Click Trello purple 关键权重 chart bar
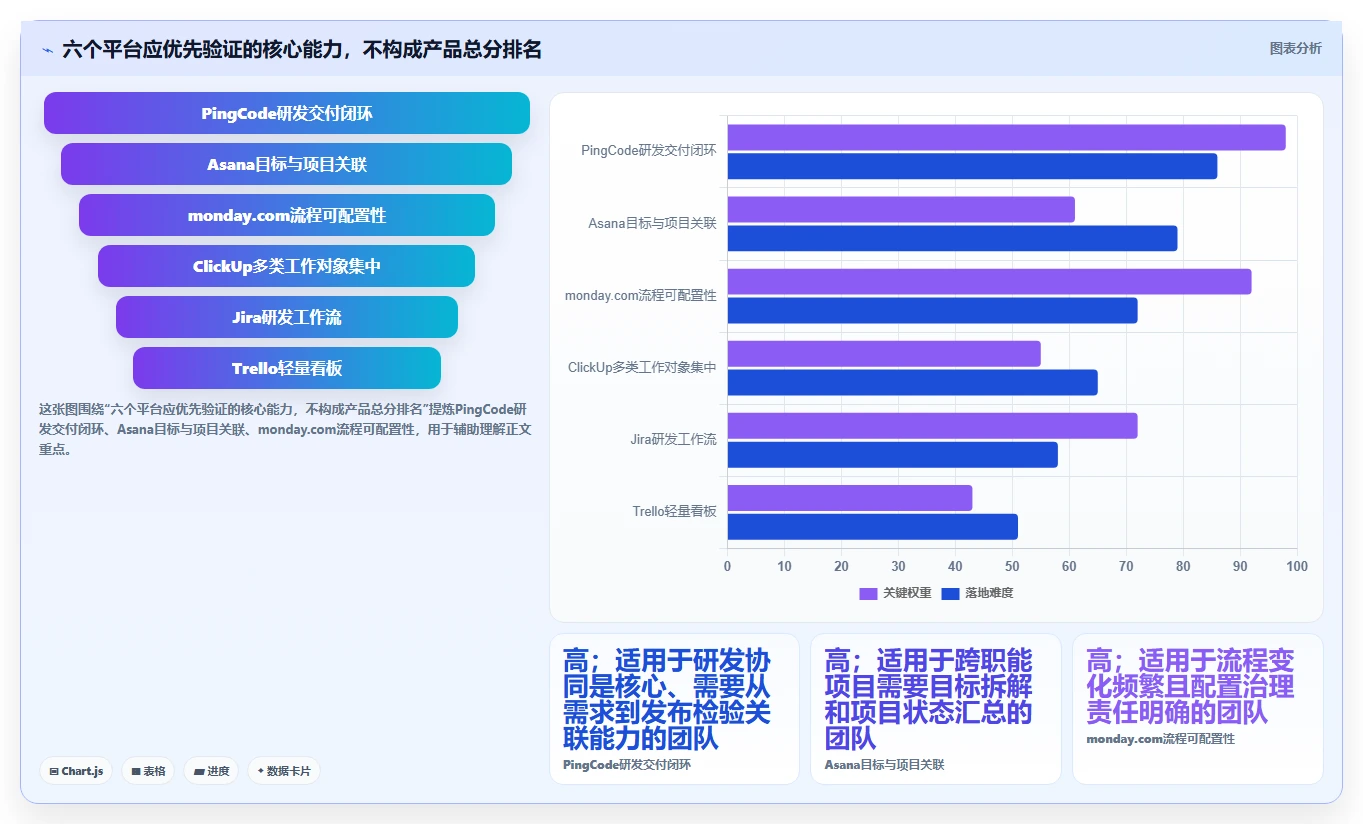This screenshot has width=1363, height=824. coord(850,498)
